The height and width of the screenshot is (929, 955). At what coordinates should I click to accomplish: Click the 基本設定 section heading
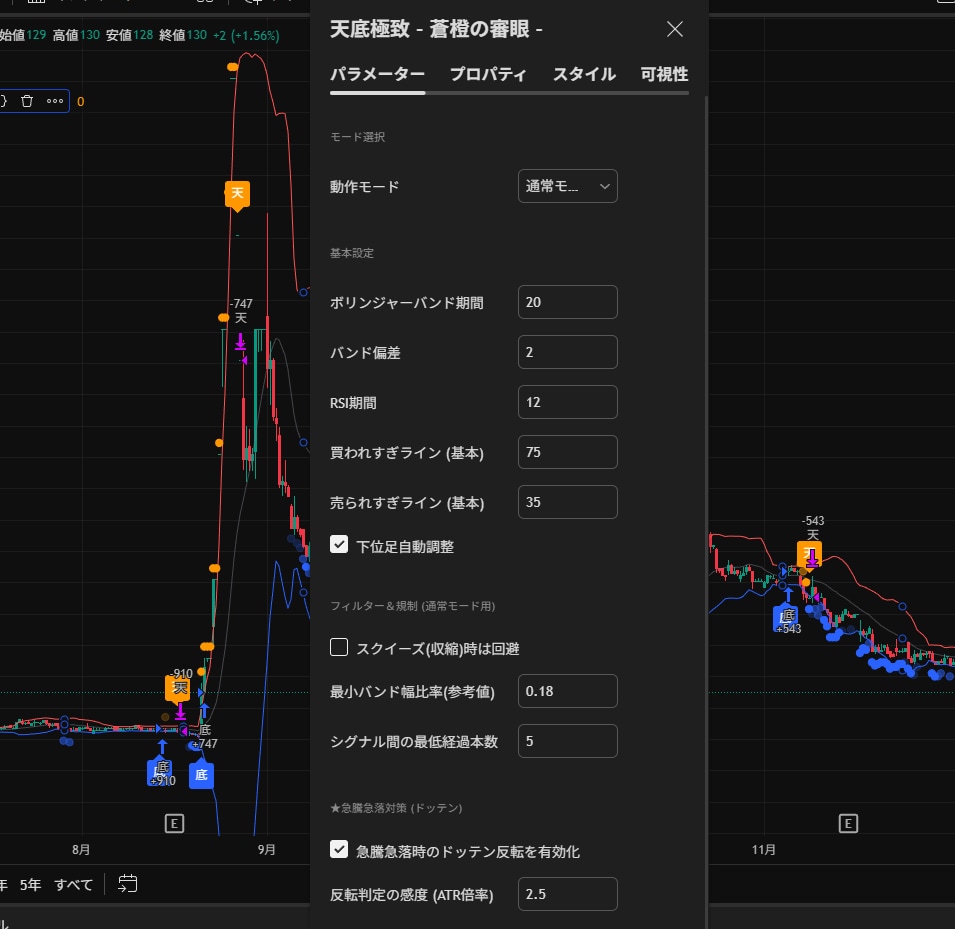352,253
